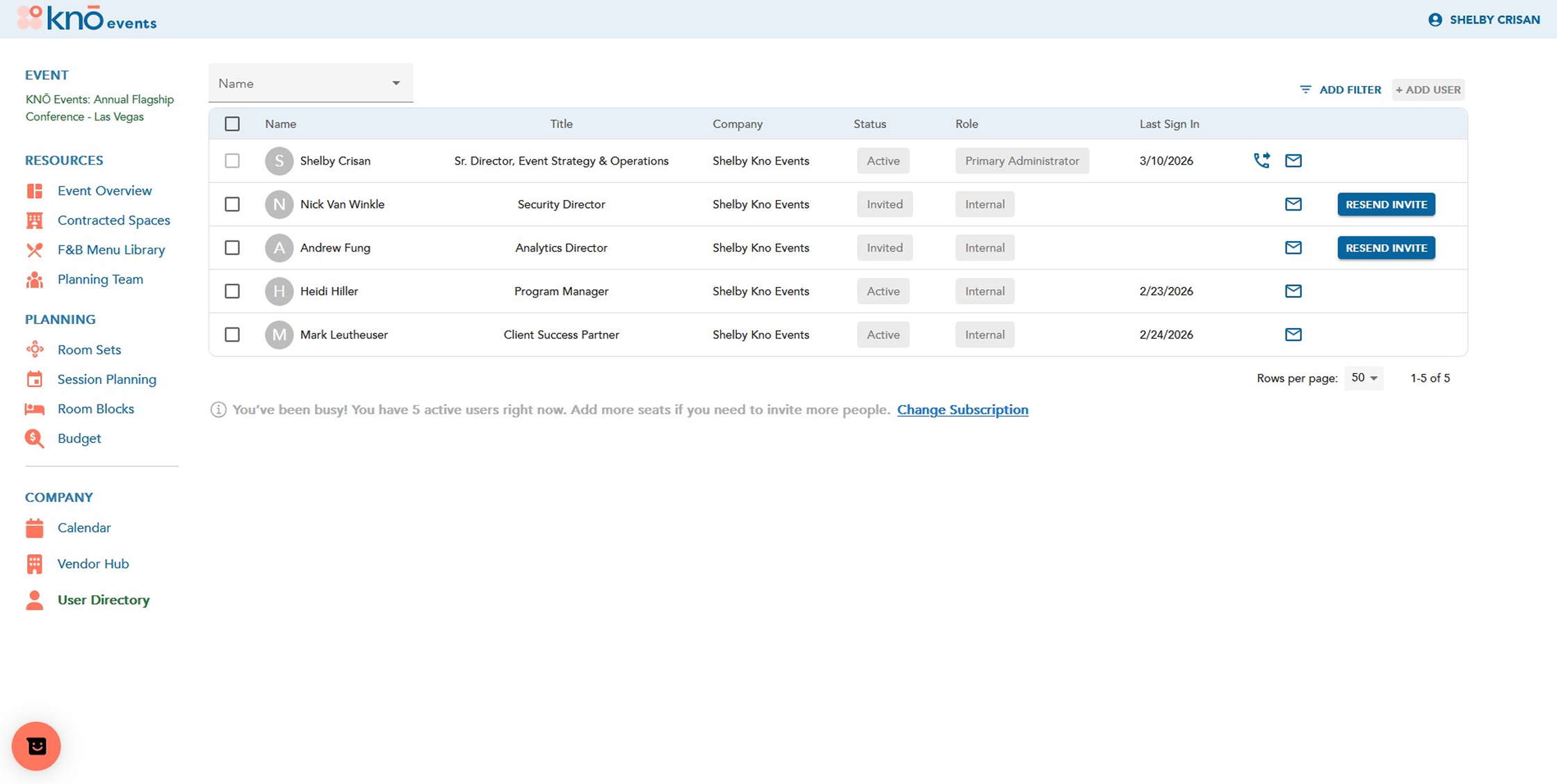Click the Budget magnifier icon
The height and width of the screenshot is (784, 1557).
point(34,439)
